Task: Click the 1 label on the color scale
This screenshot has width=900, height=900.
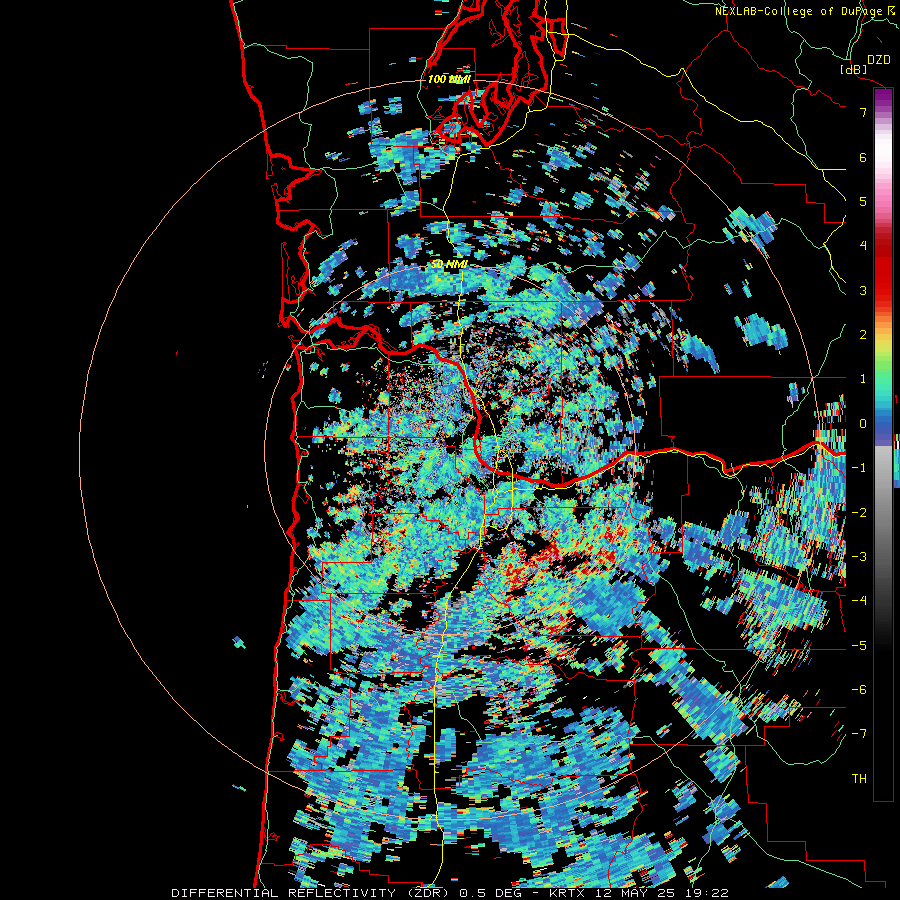Action: tap(863, 379)
